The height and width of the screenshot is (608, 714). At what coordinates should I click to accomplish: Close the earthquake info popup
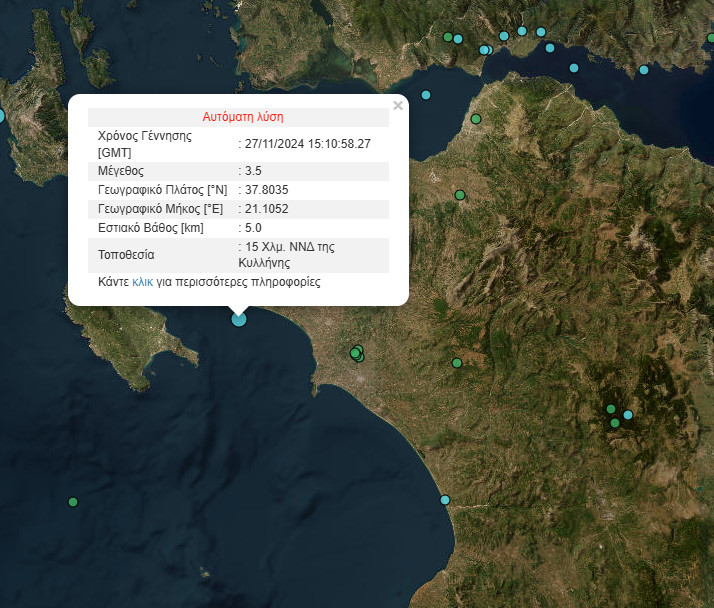coord(398,106)
